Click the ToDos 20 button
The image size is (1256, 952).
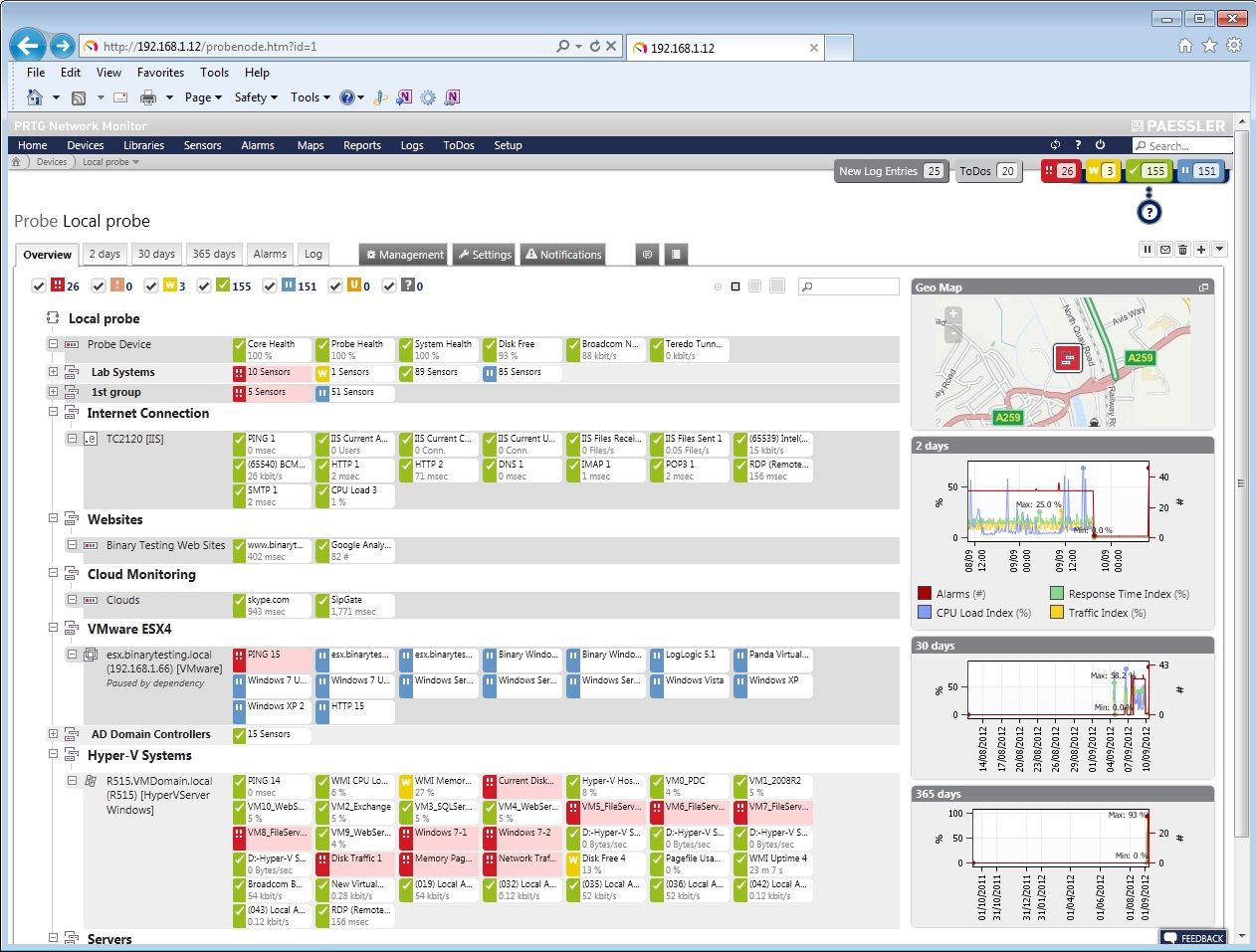tap(987, 171)
